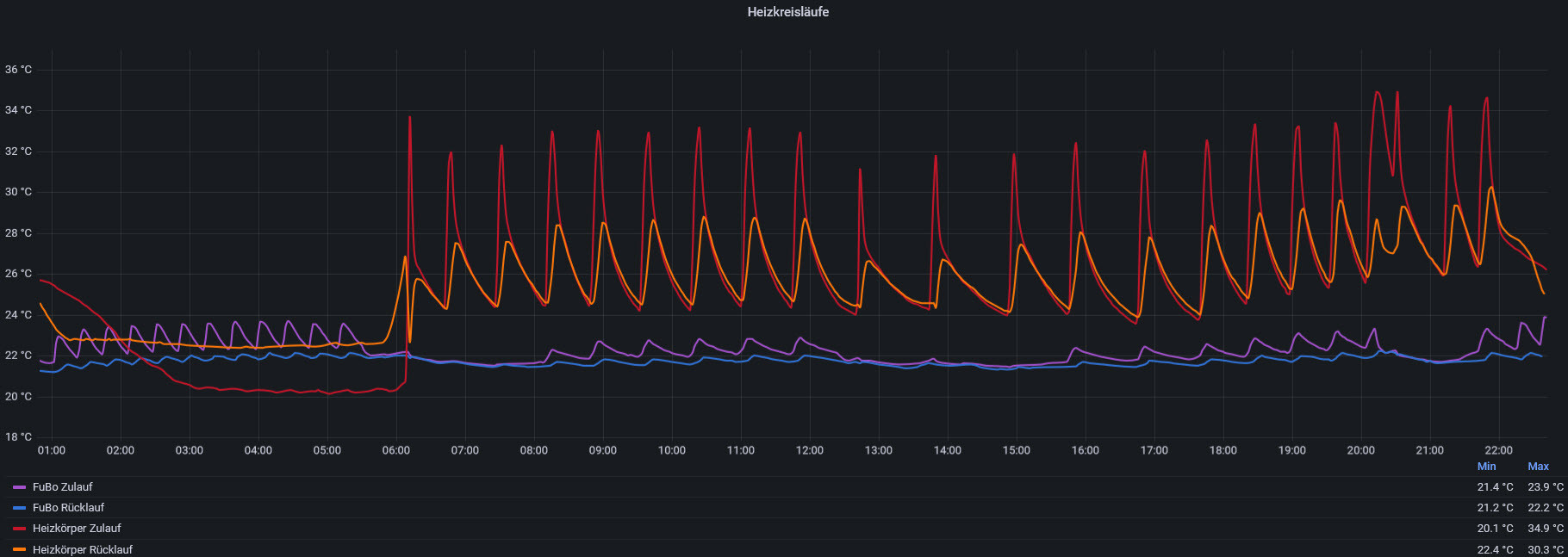Click the 03:00 time axis label

click(x=190, y=450)
